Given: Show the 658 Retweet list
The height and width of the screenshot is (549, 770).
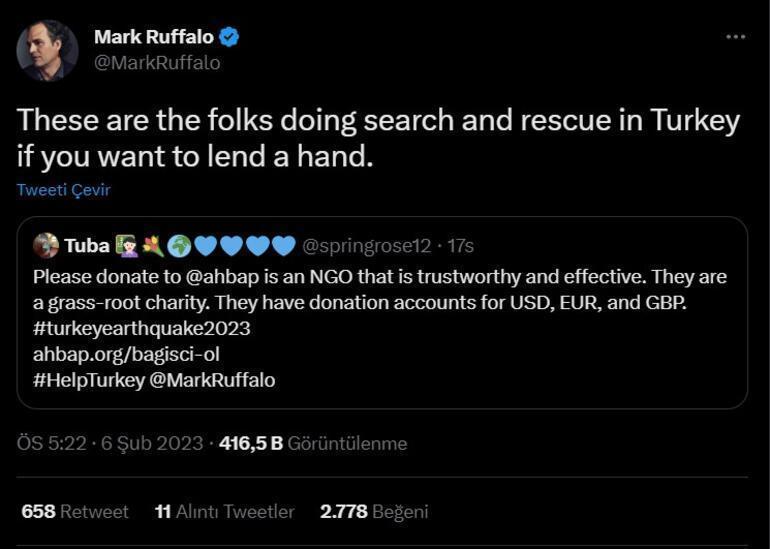Looking at the screenshot, I should pos(75,511).
